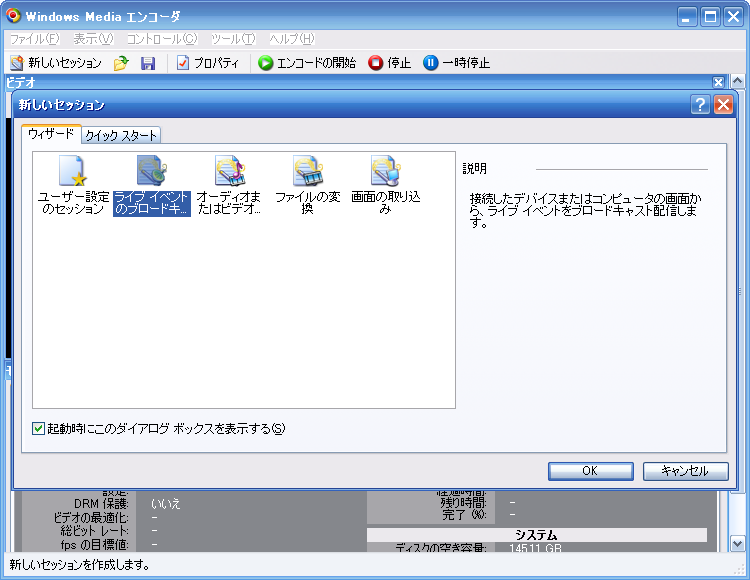Click the save floppy disk icon
This screenshot has height=580, width=750.
point(148,63)
